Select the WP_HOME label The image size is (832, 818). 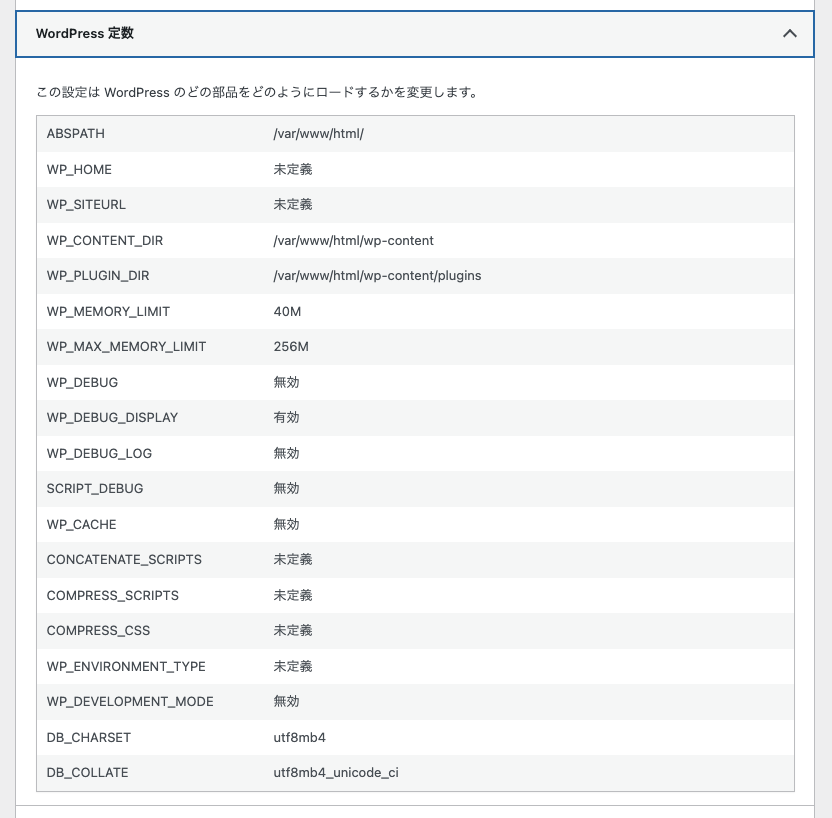pos(79,170)
